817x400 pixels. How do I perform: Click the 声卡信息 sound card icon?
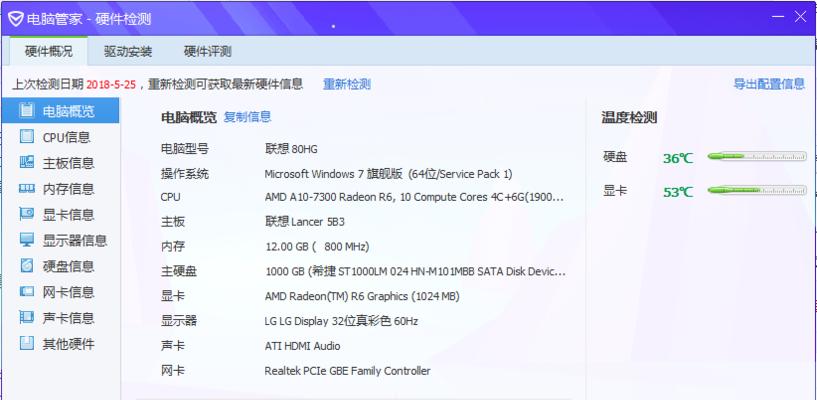(27, 317)
